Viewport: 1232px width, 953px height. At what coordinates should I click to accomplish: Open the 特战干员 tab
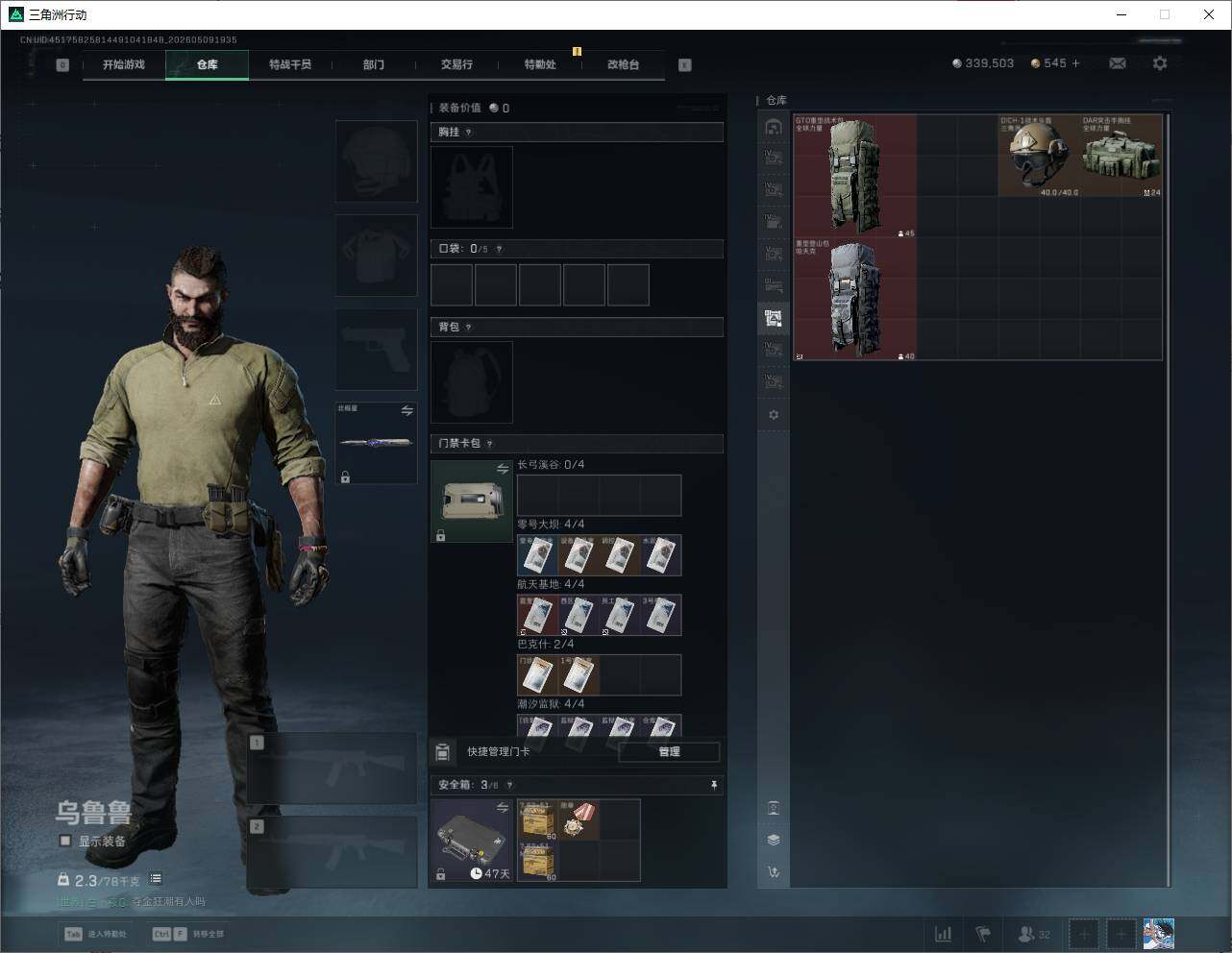pos(290,64)
